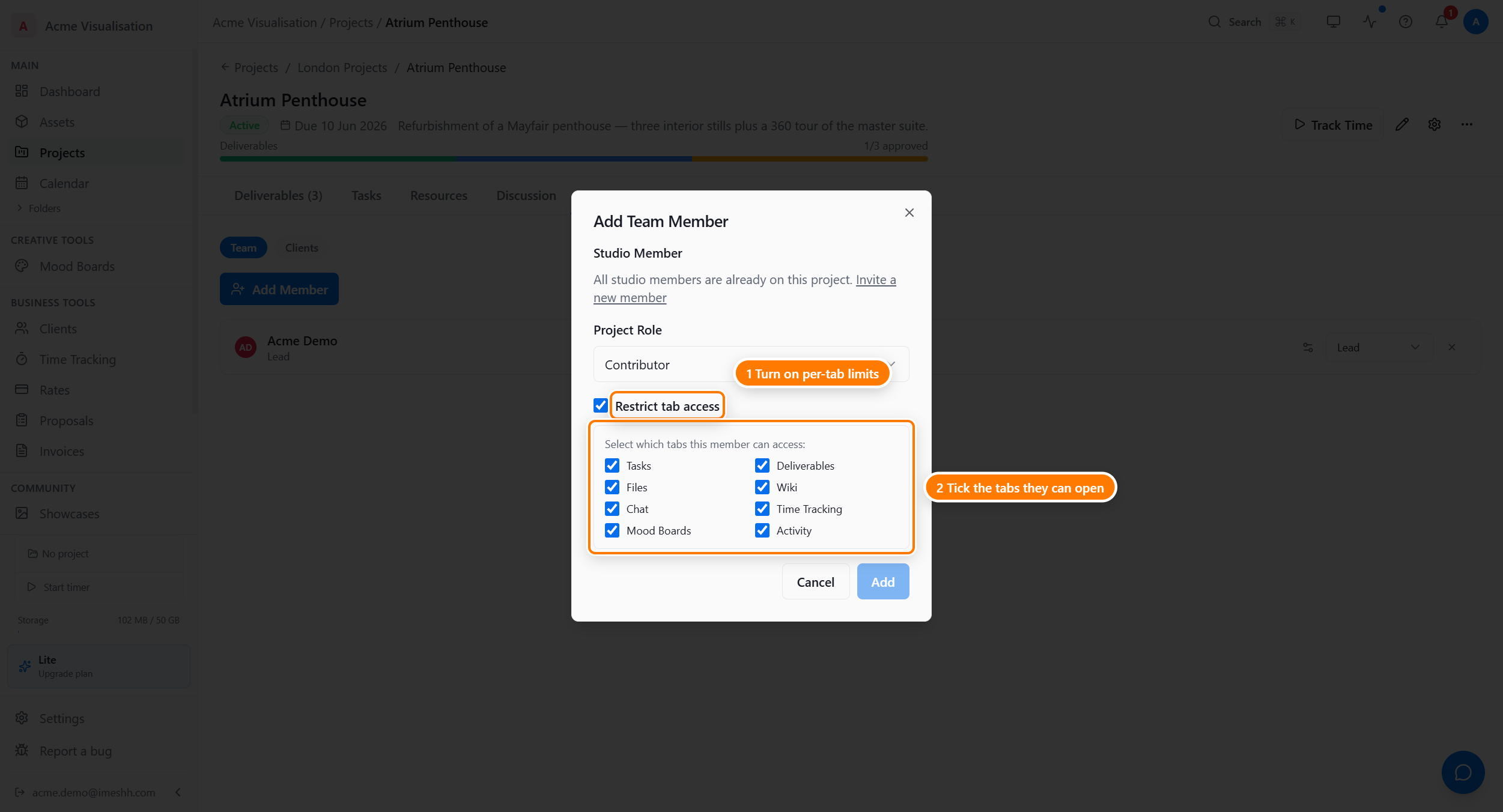Click the pencil edit project icon
The width and height of the screenshot is (1503, 812).
(1402, 124)
